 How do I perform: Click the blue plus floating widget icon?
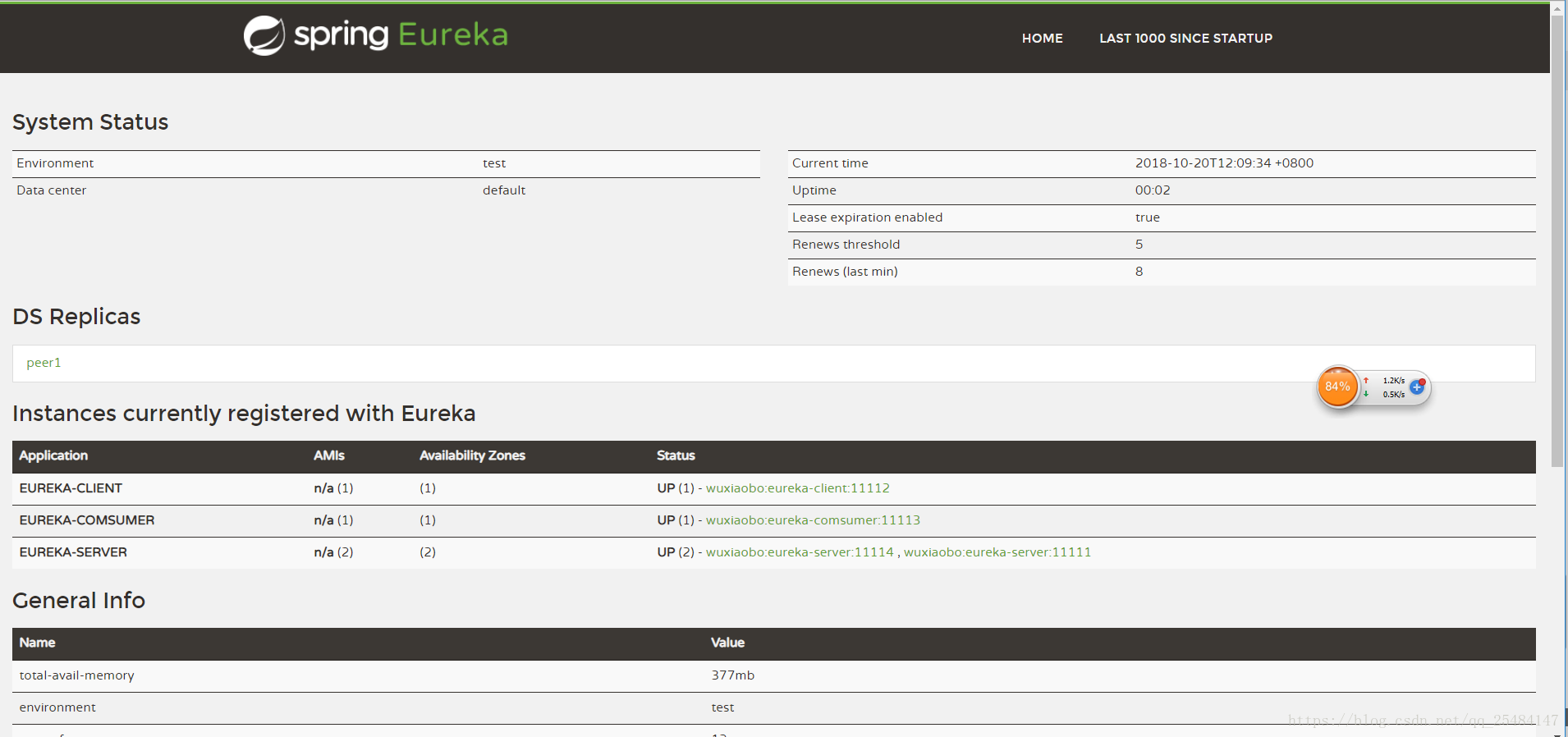(1417, 387)
